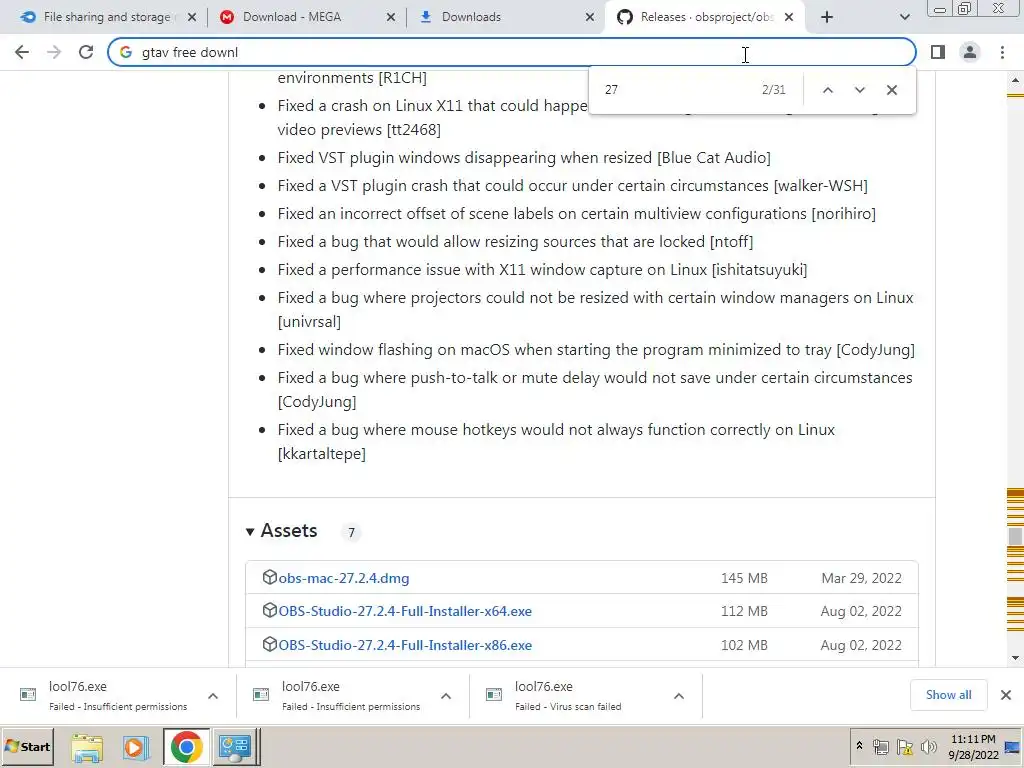
Task: Click the find-in-page text field containing 27
Action: pos(676,89)
